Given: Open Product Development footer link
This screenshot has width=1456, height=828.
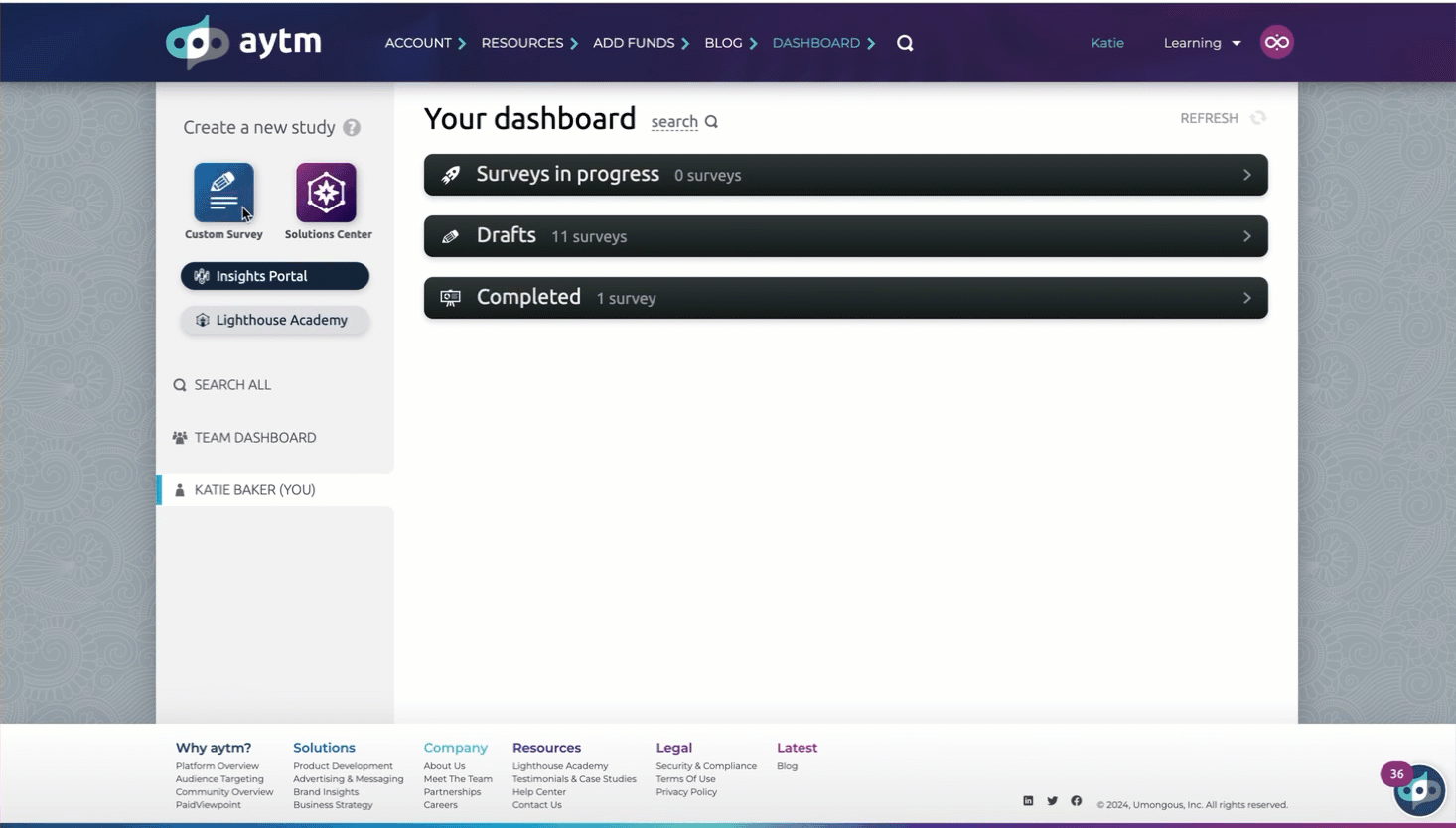Looking at the screenshot, I should pos(343,766).
